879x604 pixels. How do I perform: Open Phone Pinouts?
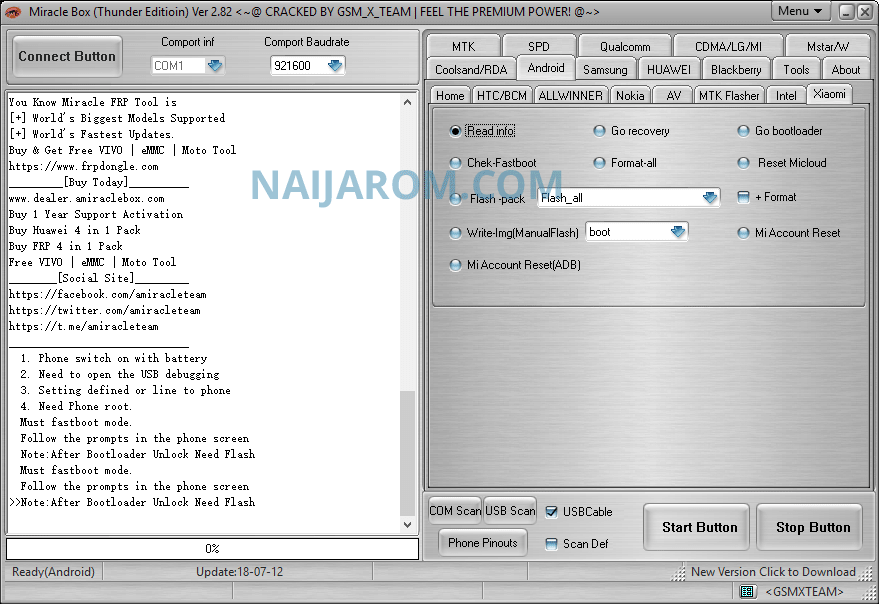tap(483, 542)
